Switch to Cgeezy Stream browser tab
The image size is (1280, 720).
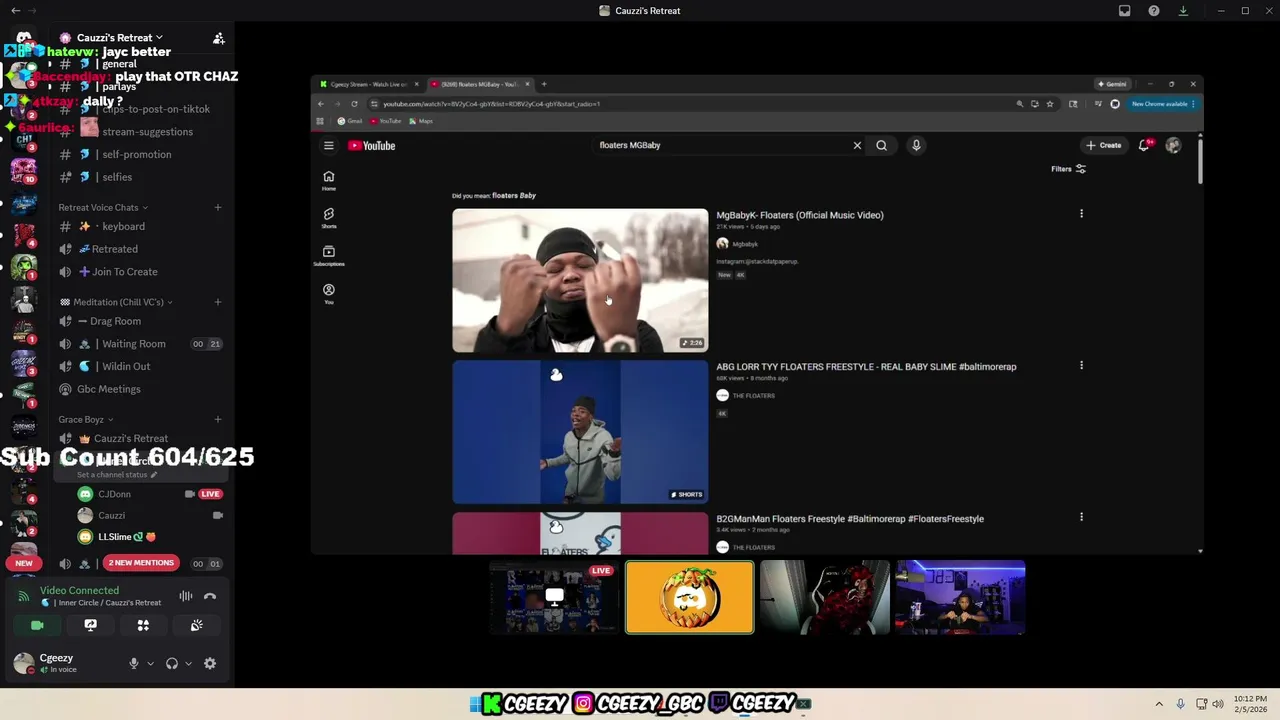pos(367,84)
